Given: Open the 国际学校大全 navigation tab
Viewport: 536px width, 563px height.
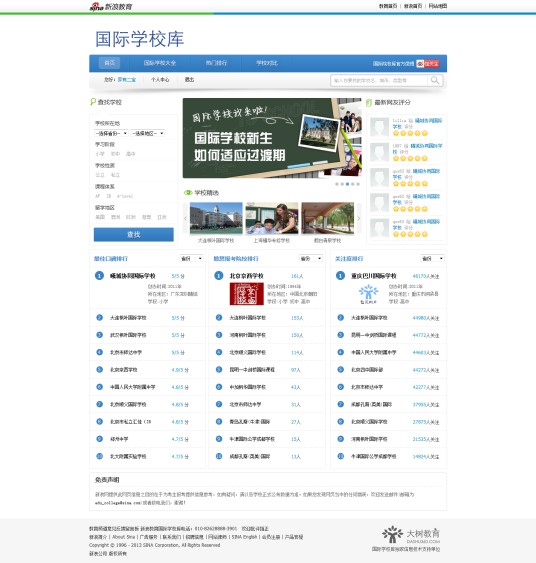Looking at the screenshot, I should [x=160, y=63].
